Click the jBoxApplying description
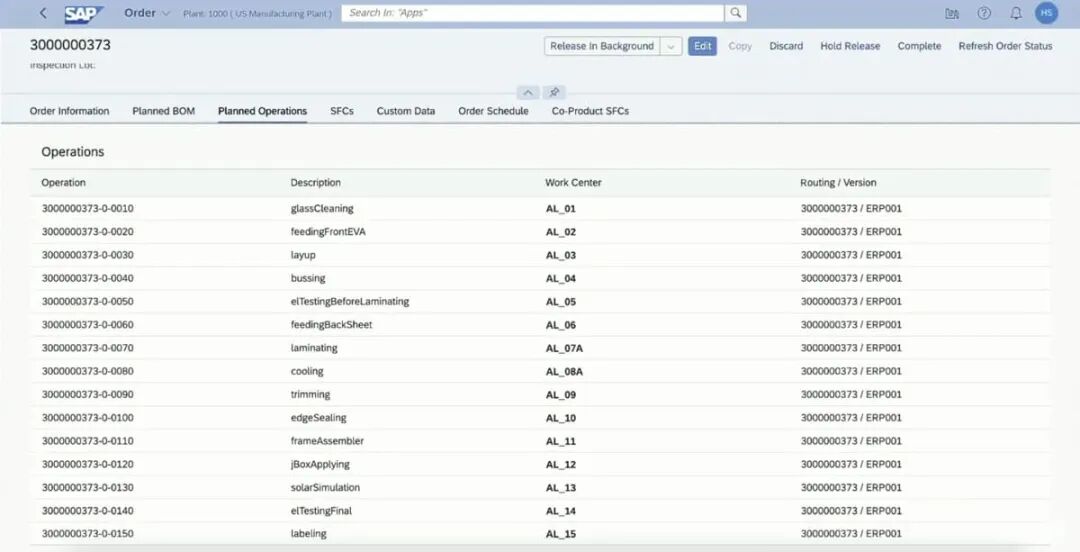Viewport: 1080px width, 552px height. pos(320,464)
